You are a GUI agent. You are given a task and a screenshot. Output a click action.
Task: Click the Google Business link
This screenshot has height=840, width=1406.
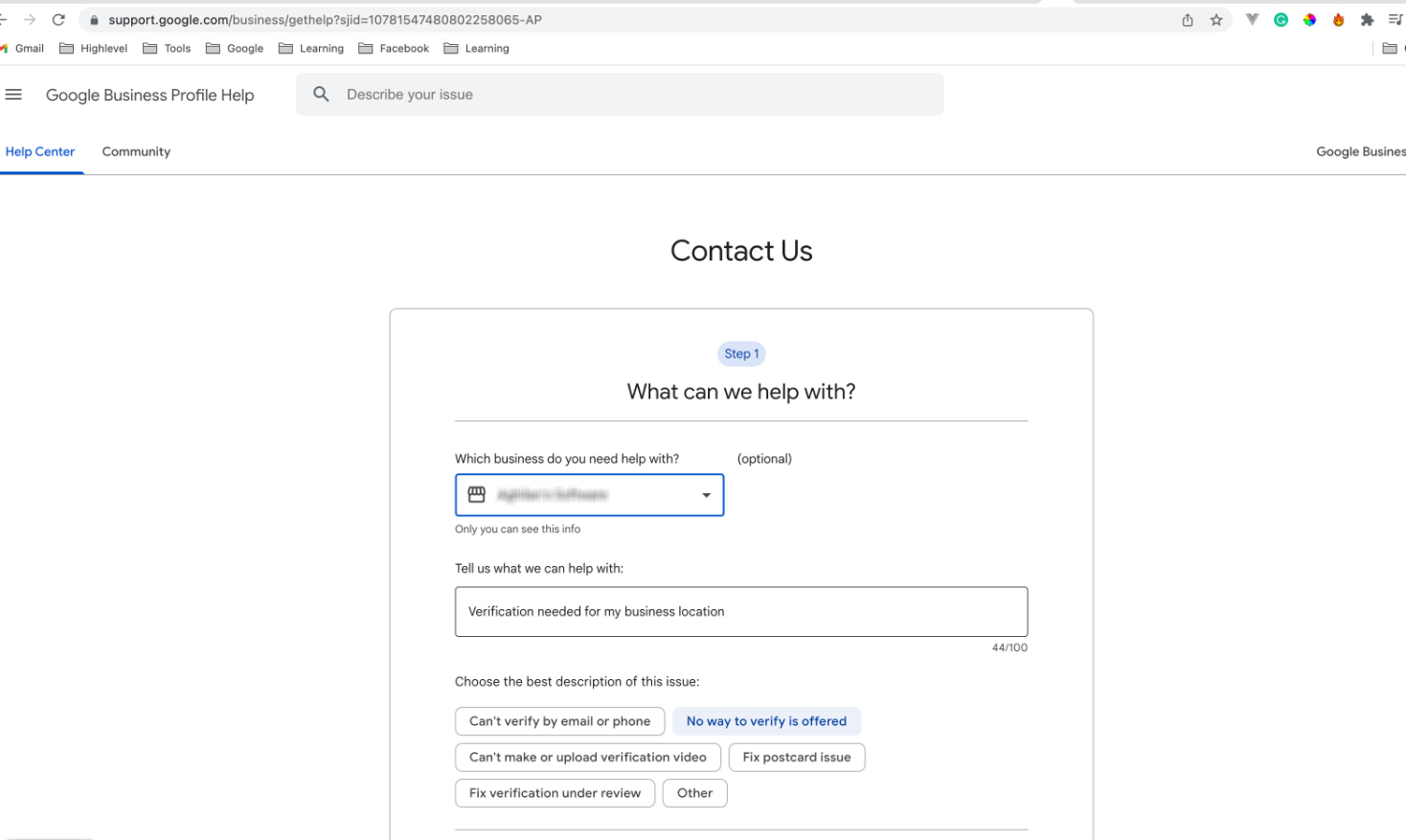[x=1361, y=151]
